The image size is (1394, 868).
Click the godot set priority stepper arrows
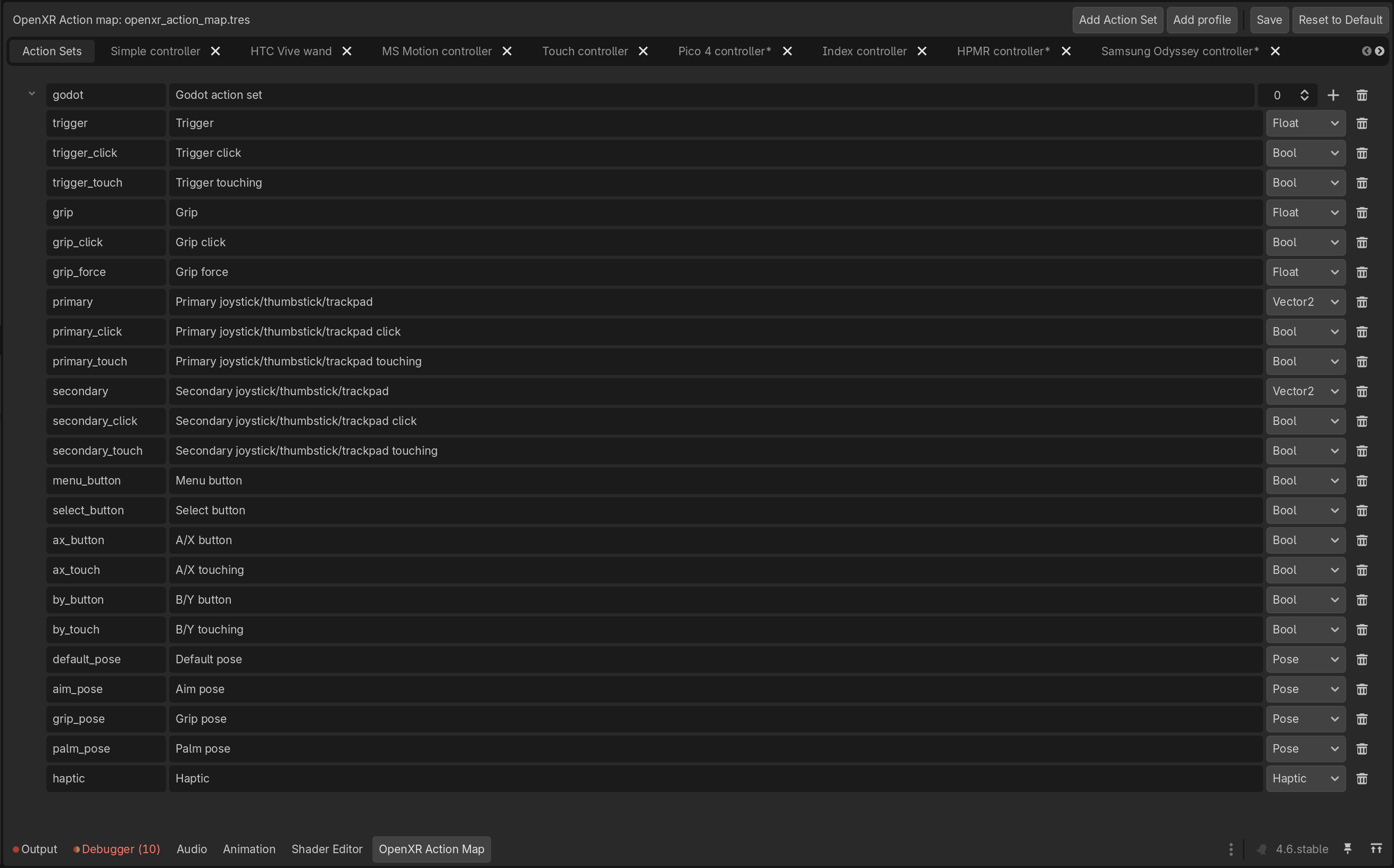(1304, 95)
